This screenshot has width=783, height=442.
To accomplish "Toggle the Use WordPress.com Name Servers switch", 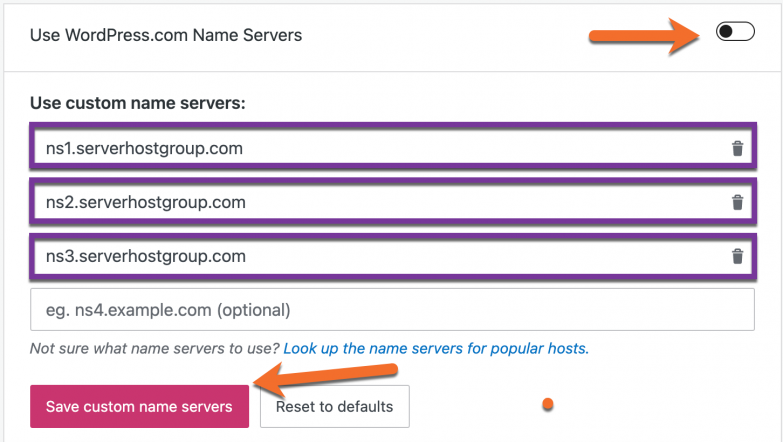I will pos(735,33).
